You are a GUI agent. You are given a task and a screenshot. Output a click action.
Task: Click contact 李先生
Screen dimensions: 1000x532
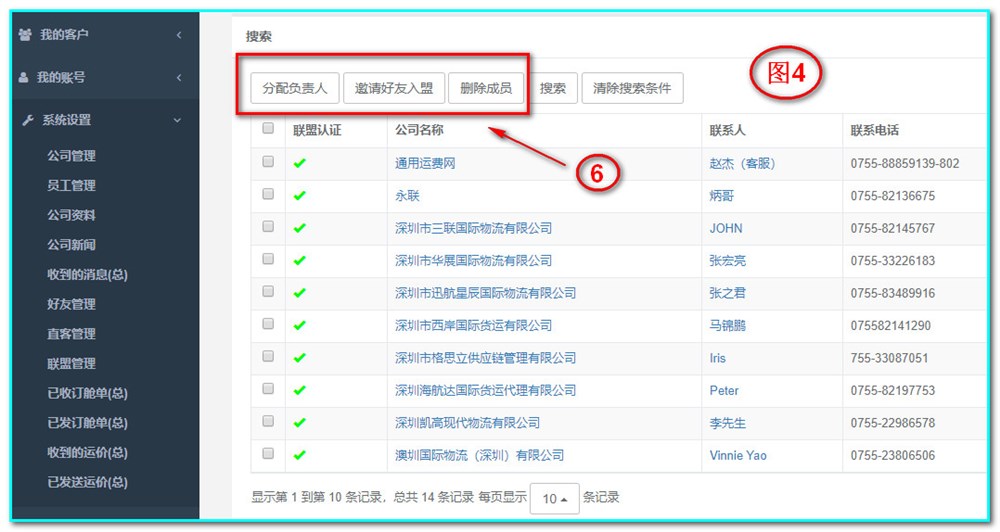[x=728, y=423]
